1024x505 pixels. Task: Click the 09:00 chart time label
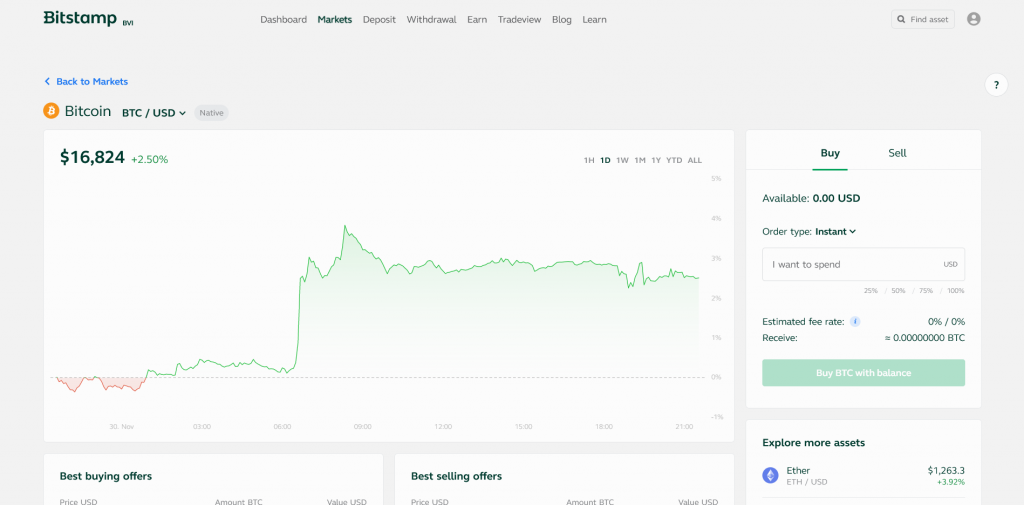click(362, 427)
